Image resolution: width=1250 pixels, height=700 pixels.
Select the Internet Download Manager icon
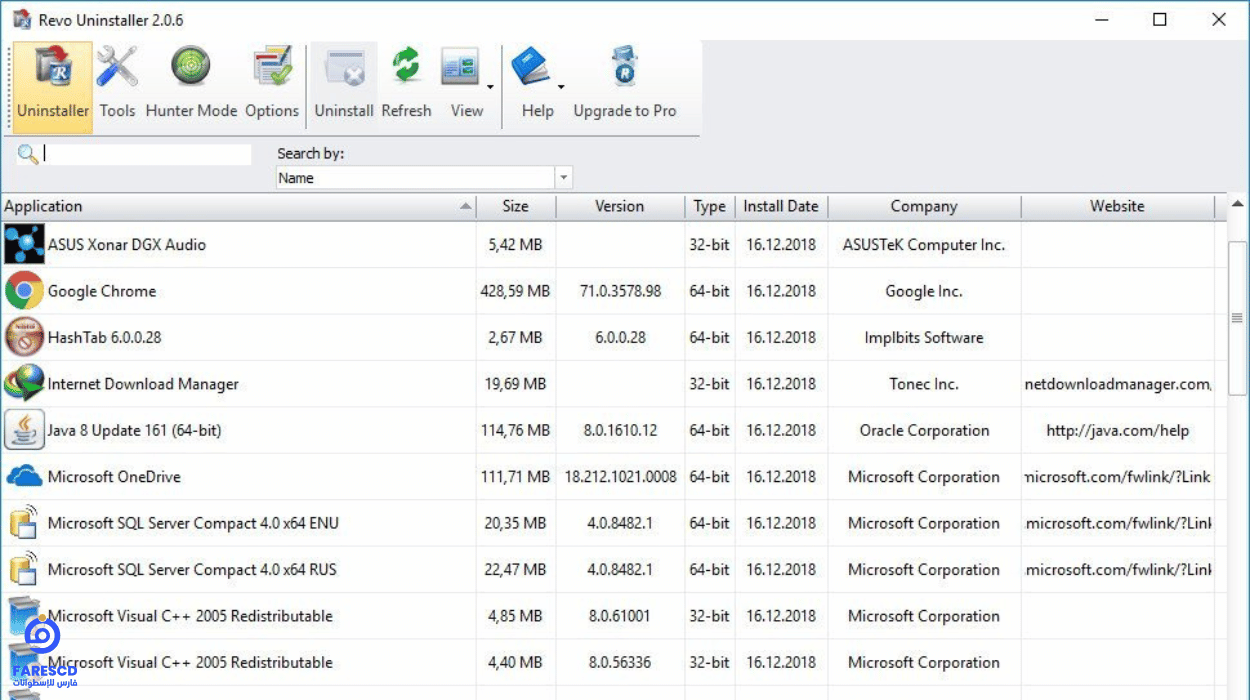(x=24, y=384)
